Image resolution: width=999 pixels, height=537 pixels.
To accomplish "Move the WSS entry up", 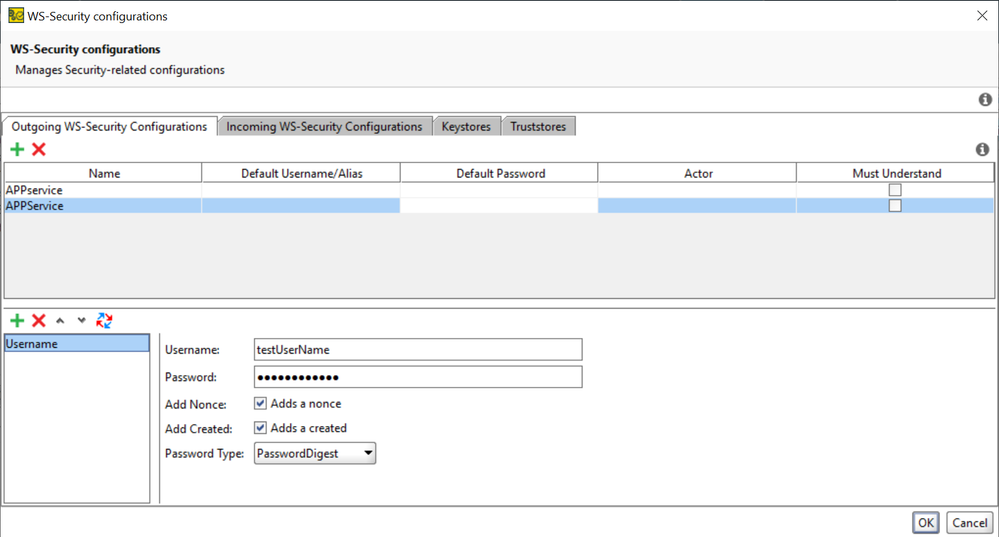I will (x=60, y=321).
